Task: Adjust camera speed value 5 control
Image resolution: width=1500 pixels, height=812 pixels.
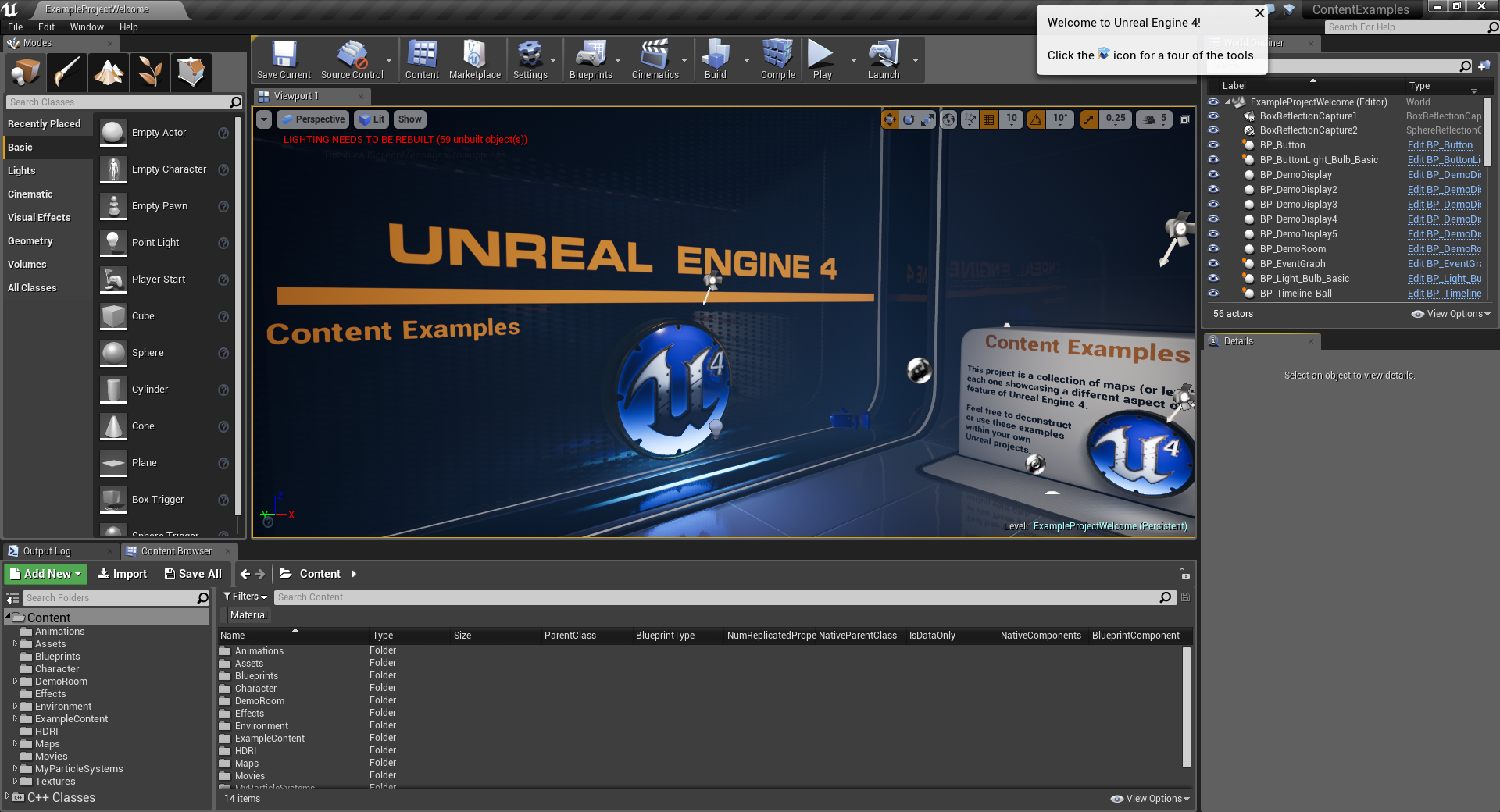Action: 1155,119
